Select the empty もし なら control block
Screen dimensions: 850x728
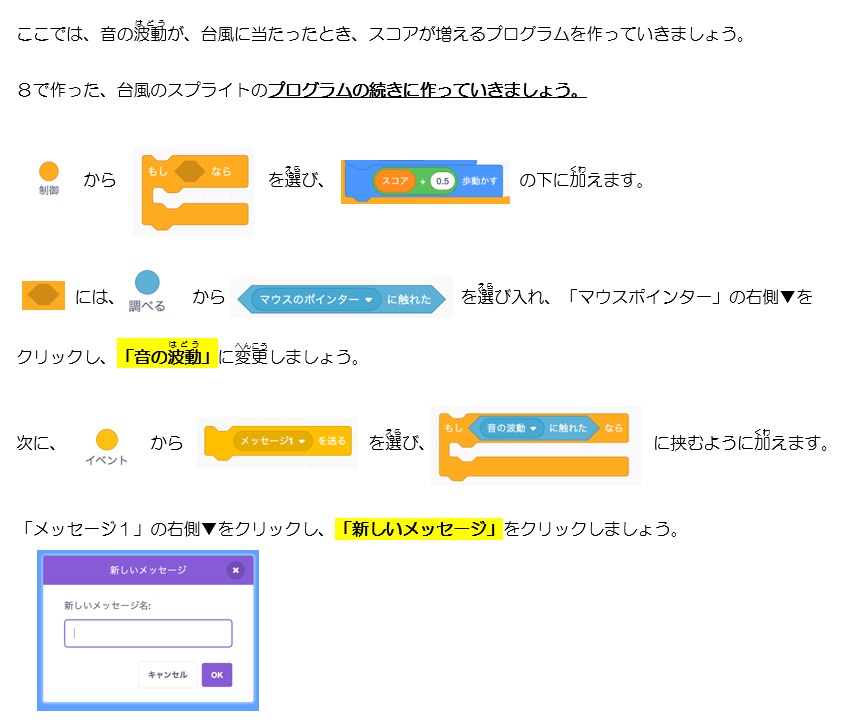[194, 191]
